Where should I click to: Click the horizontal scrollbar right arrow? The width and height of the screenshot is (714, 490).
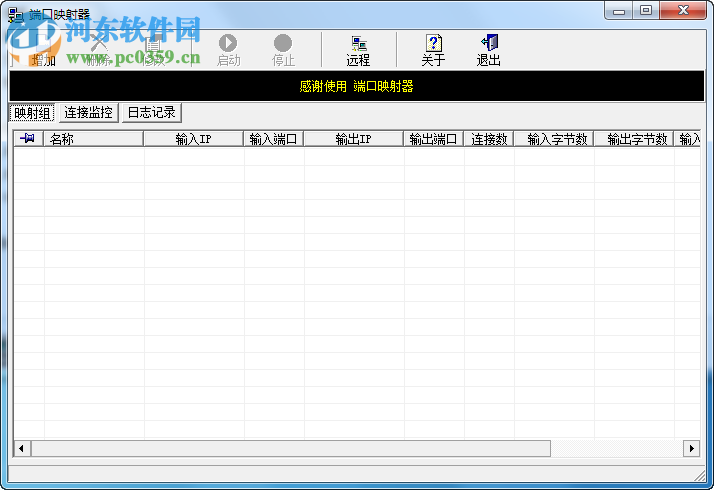pos(692,449)
